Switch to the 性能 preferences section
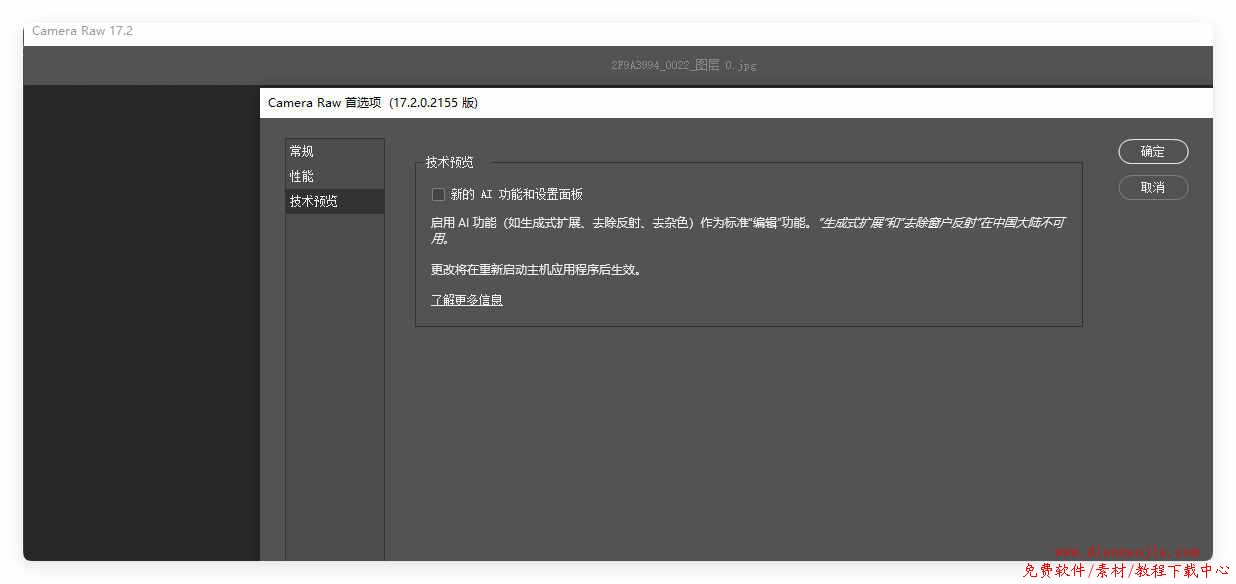1236x584 pixels. 302,176
